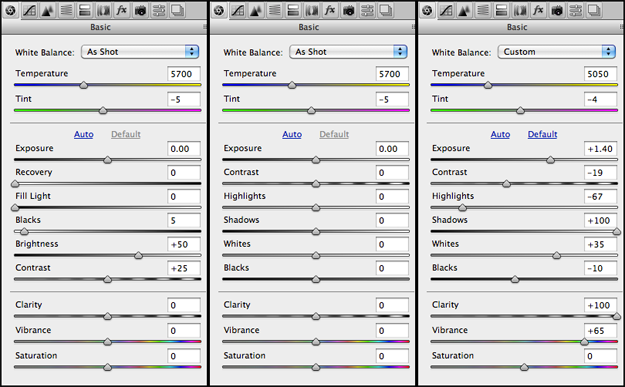The width and height of the screenshot is (625, 387).
Task: Open Basic panel flyout menu in left panel
Action: (x=205, y=27)
